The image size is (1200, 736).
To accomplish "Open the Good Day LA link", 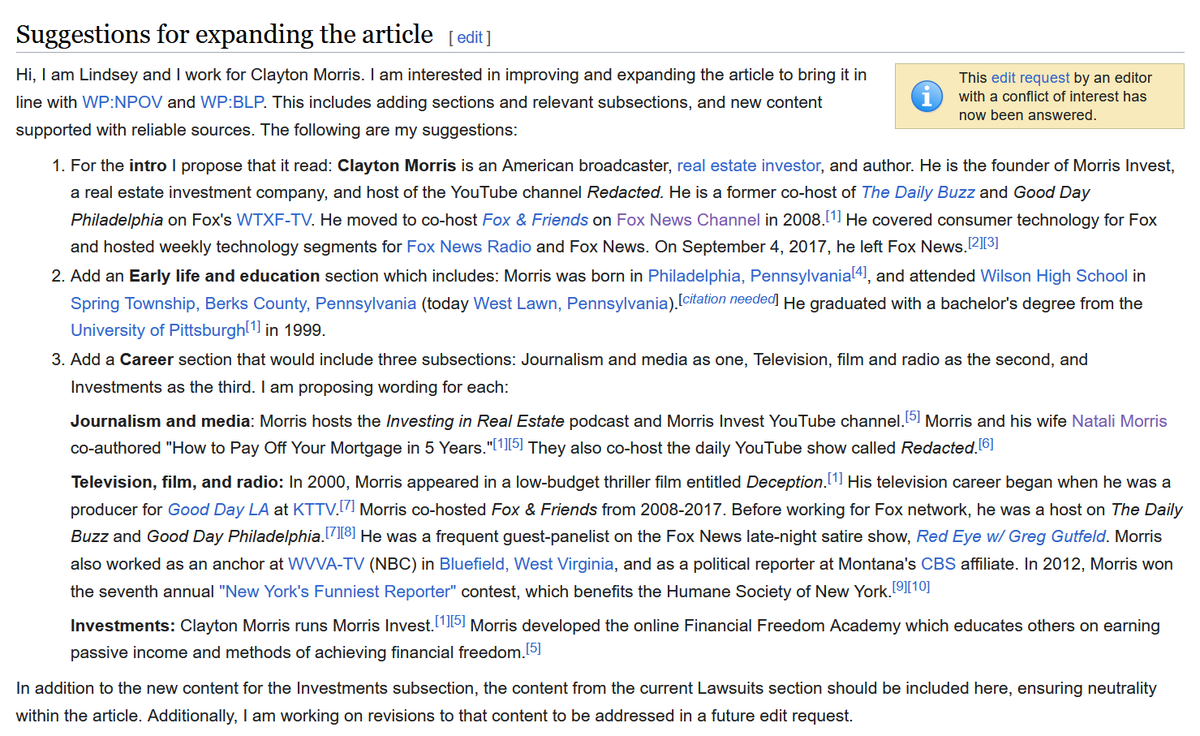I will pyautogui.click(x=218, y=510).
